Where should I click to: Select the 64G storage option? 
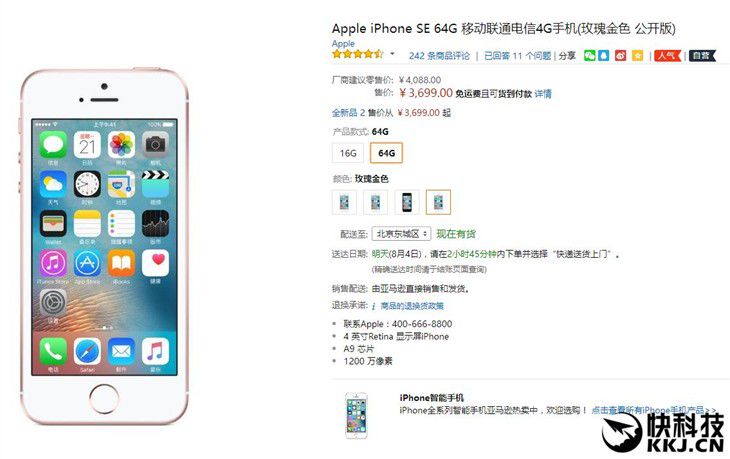[386, 153]
